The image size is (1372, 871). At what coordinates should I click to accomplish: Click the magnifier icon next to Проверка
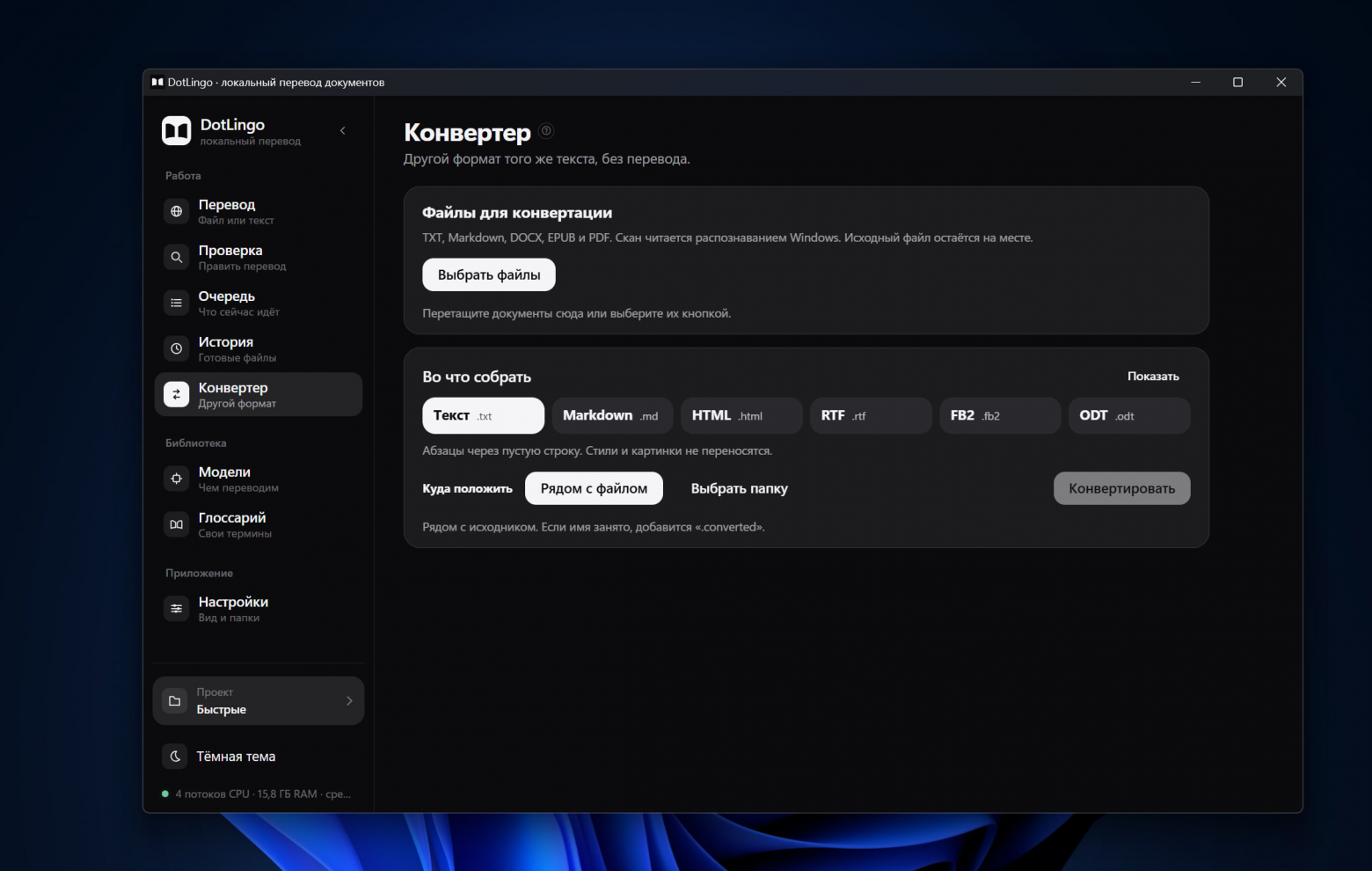[x=177, y=257]
